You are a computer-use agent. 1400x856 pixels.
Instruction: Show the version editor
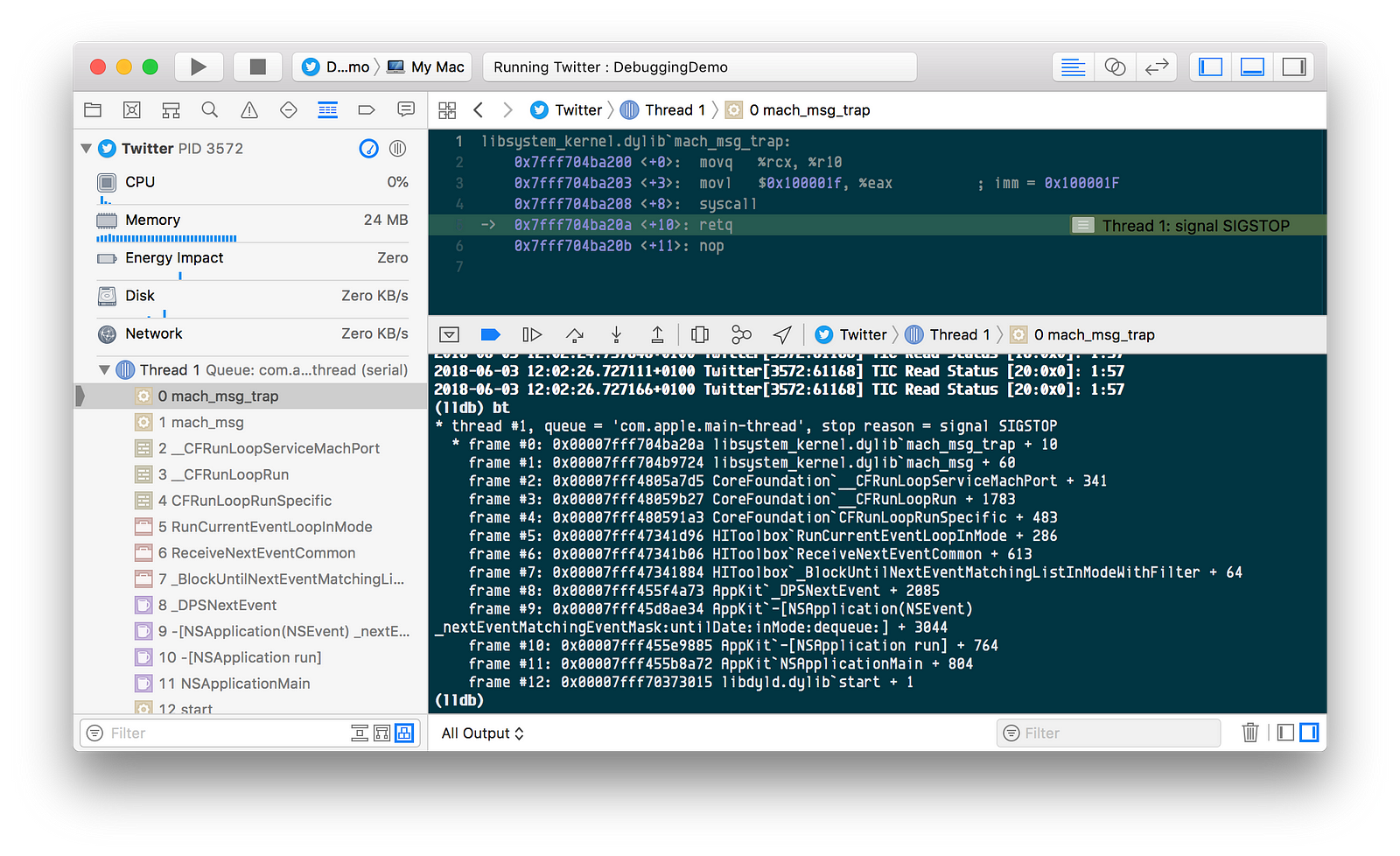tap(1157, 67)
